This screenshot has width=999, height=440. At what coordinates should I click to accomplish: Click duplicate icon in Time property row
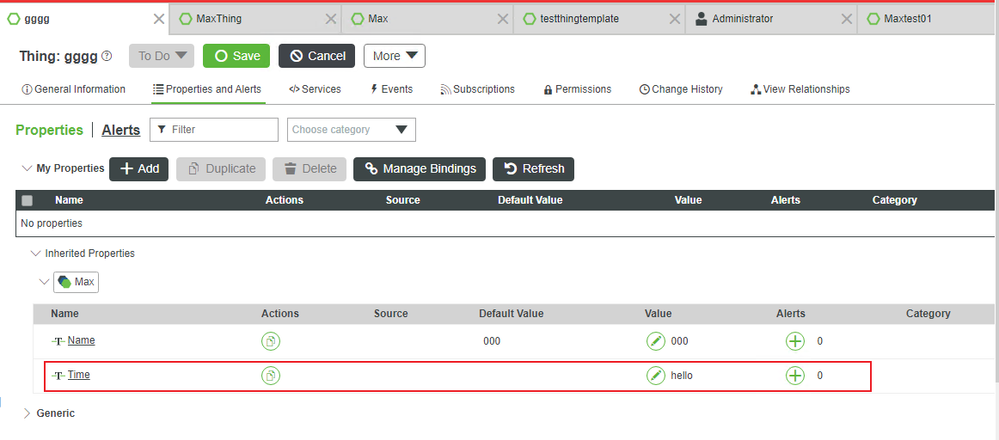pos(271,376)
